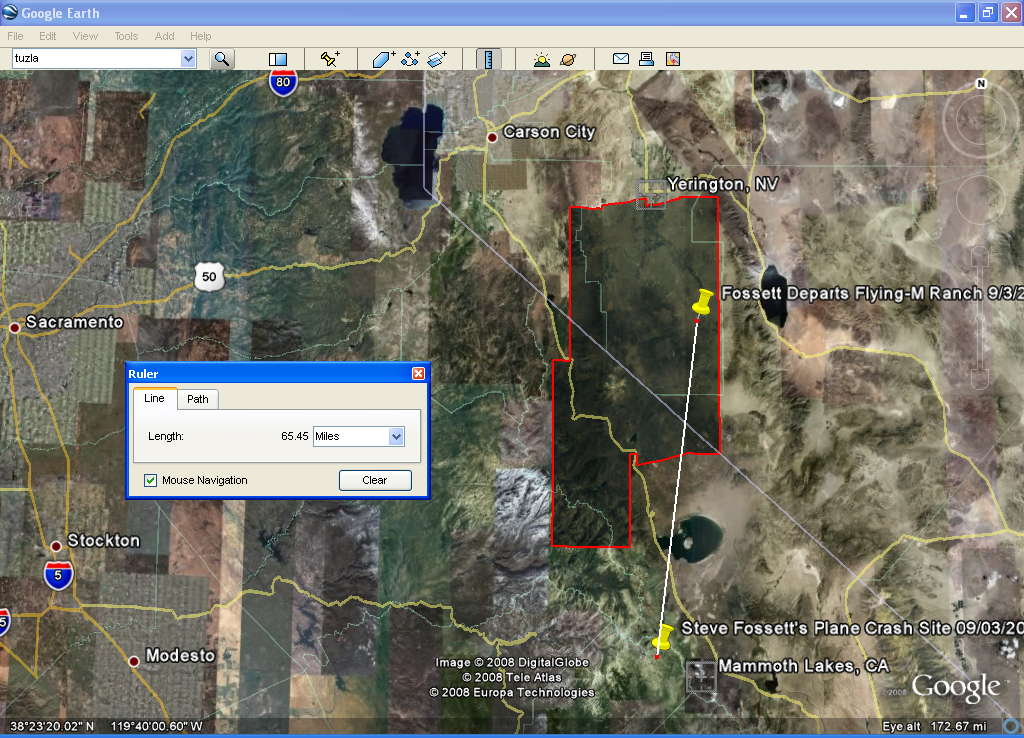Viewport: 1024px width, 738px height.
Task: Open the Miles unit dropdown
Action: (x=396, y=436)
